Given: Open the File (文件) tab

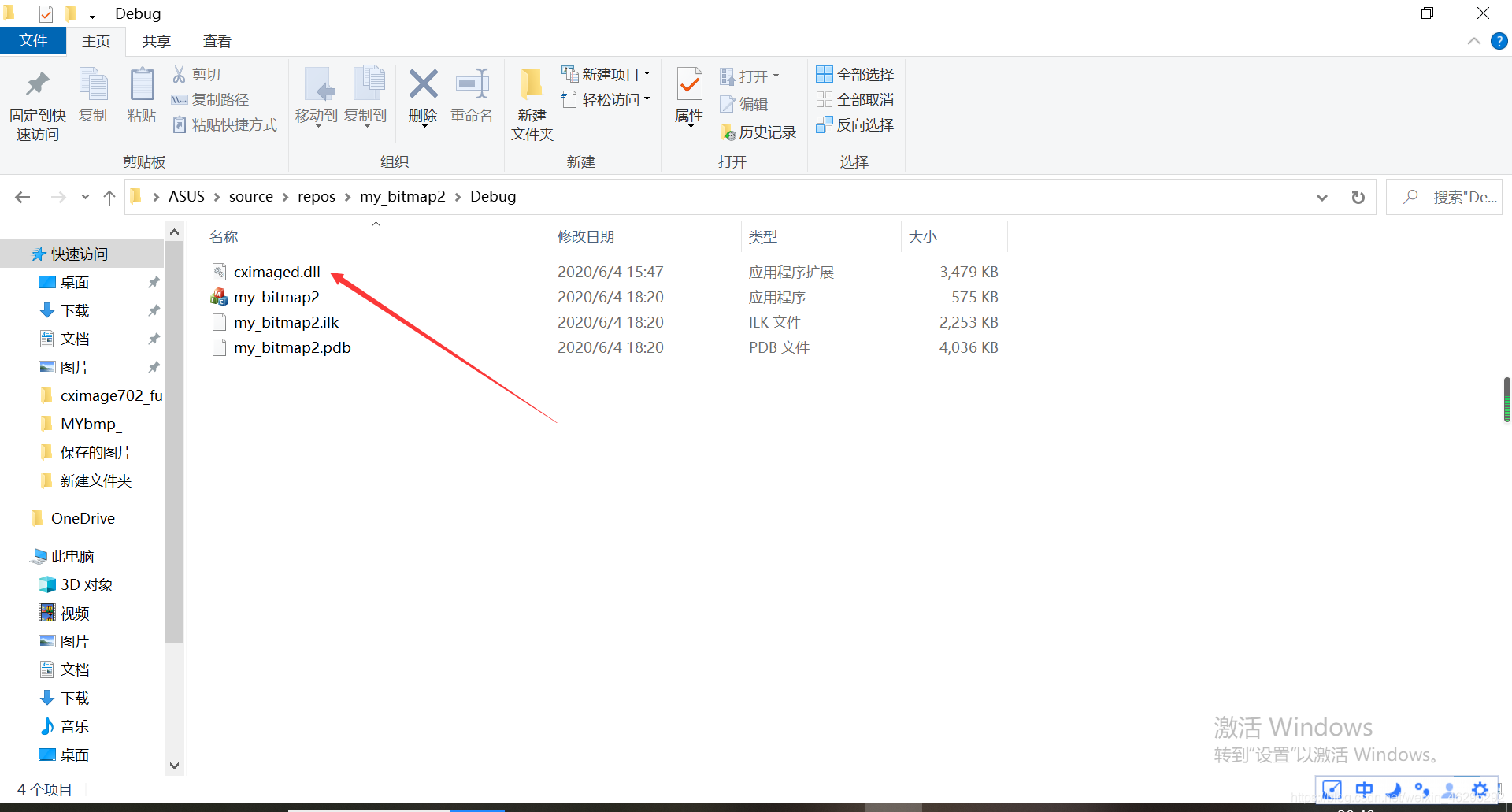Looking at the screenshot, I should point(33,41).
